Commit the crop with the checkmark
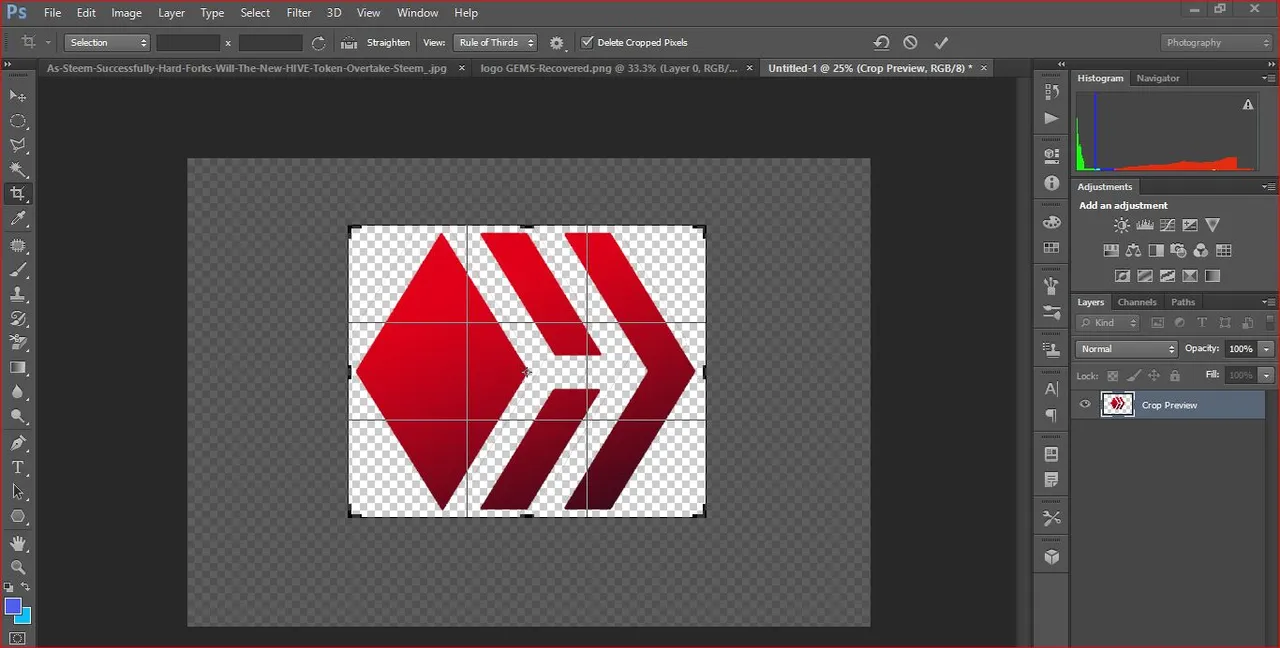Screen dimensions: 1280x648 941,43
